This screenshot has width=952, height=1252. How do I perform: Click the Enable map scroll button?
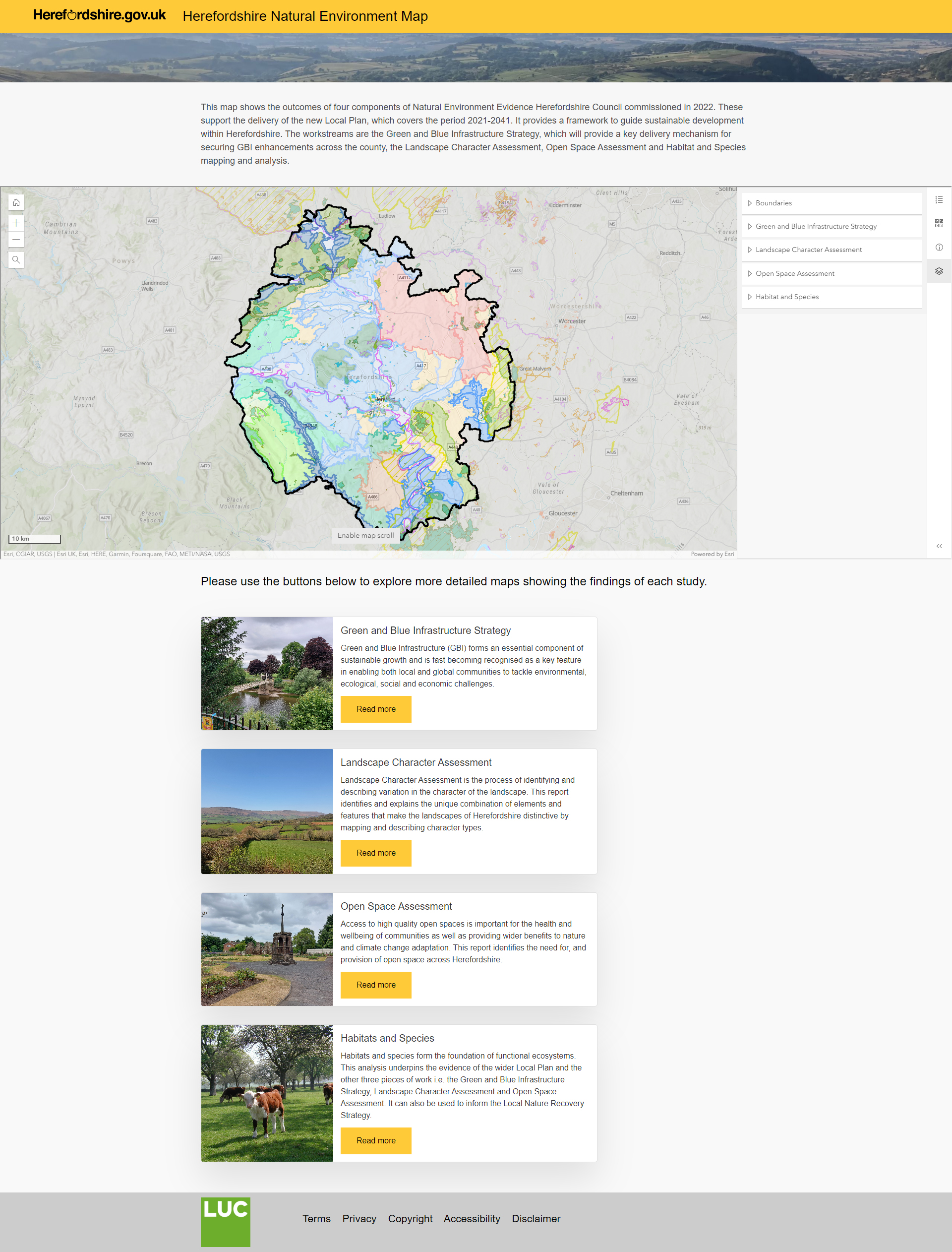click(365, 535)
